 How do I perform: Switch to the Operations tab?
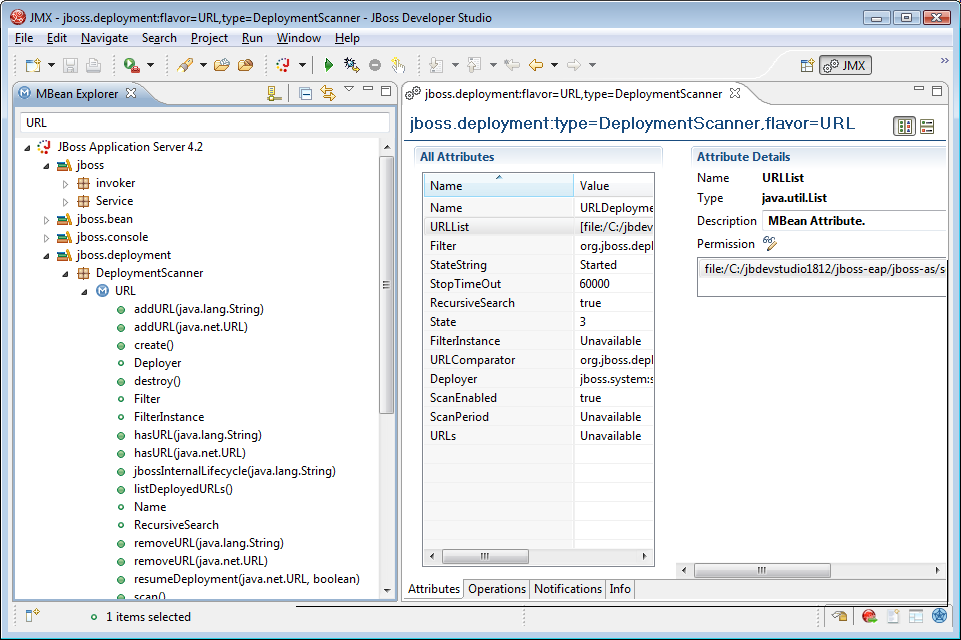pos(496,589)
